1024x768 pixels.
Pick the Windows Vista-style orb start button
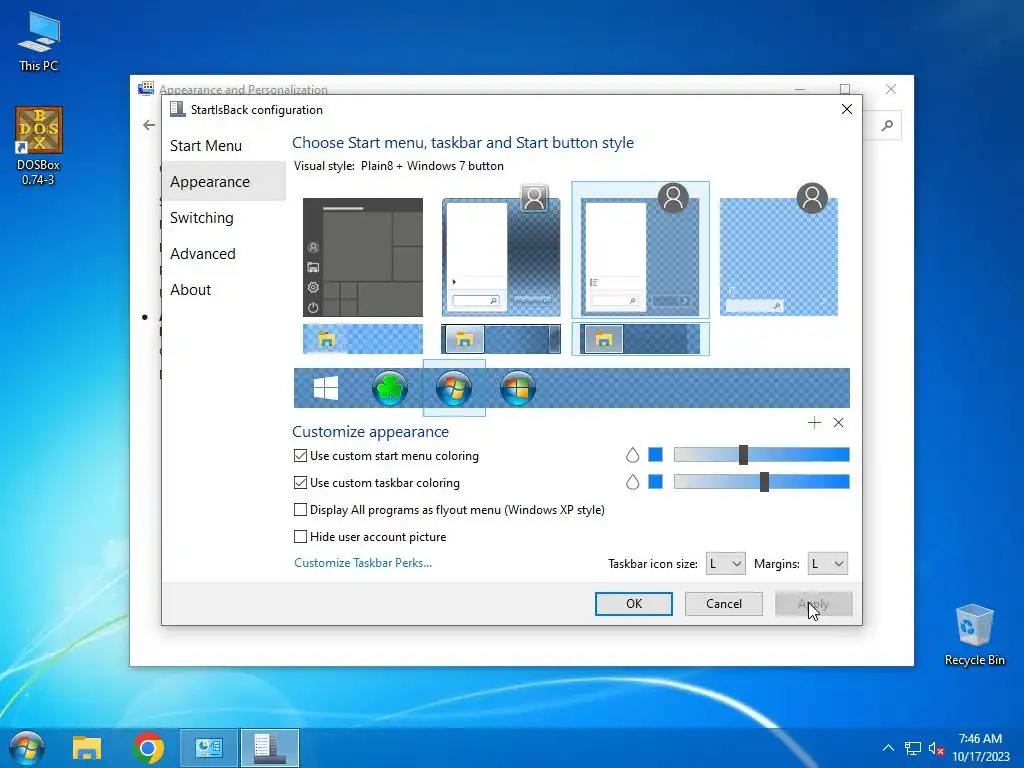518,388
